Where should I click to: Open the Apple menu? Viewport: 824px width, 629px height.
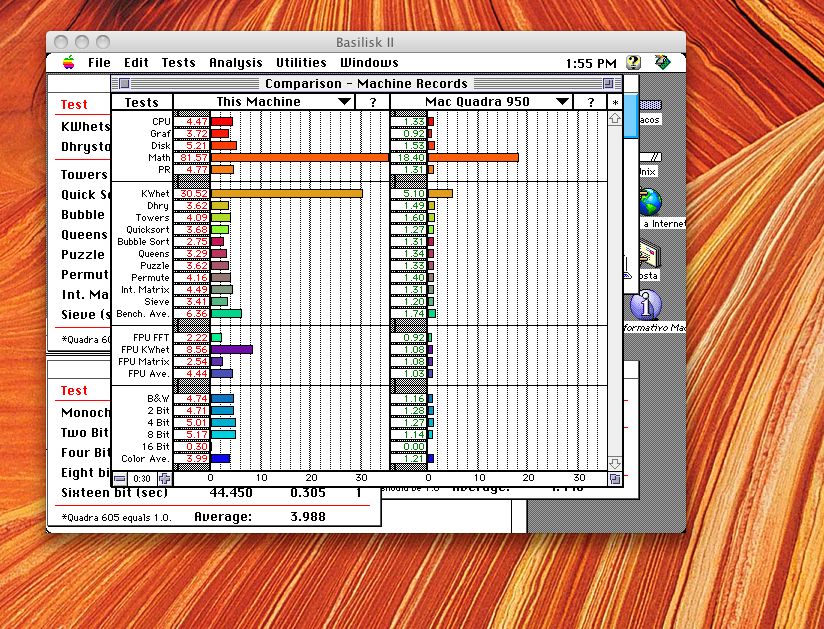(x=68, y=63)
